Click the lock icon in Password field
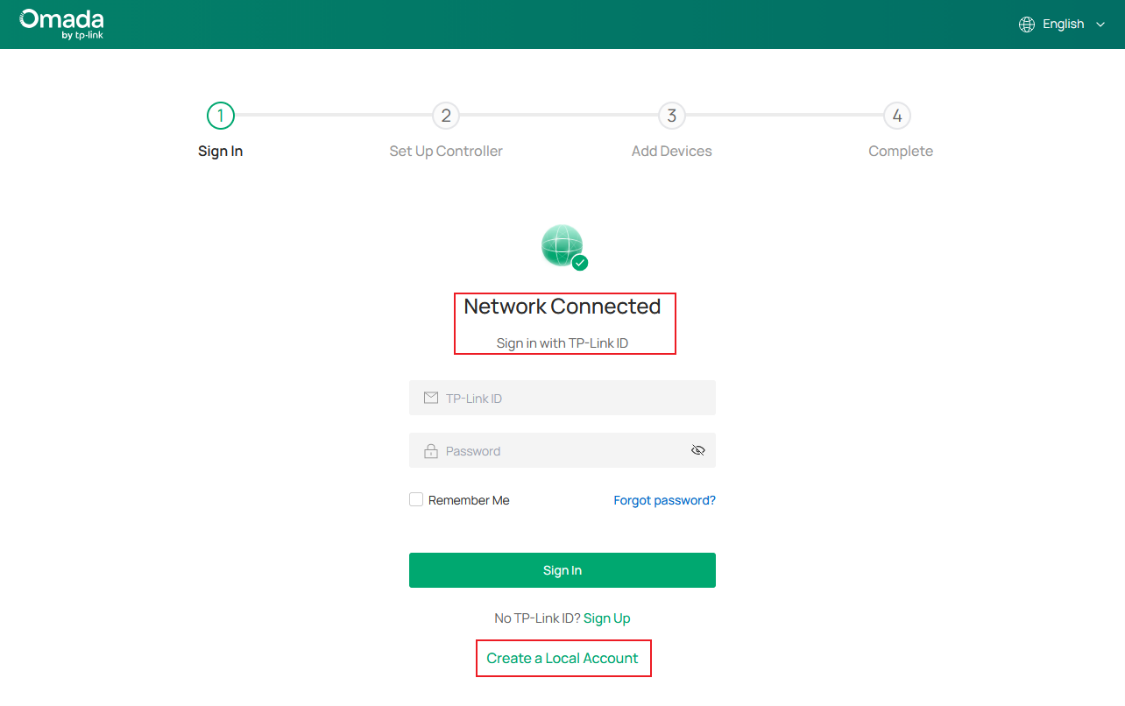Viewport: 1125px width, 706px height. click(x=430, y=451)
